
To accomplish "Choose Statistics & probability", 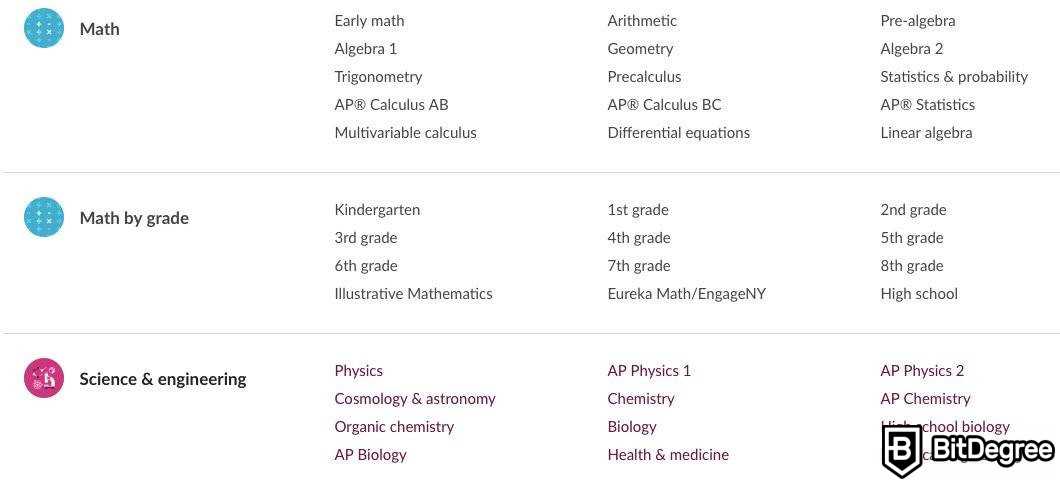I will coord(954,76).
